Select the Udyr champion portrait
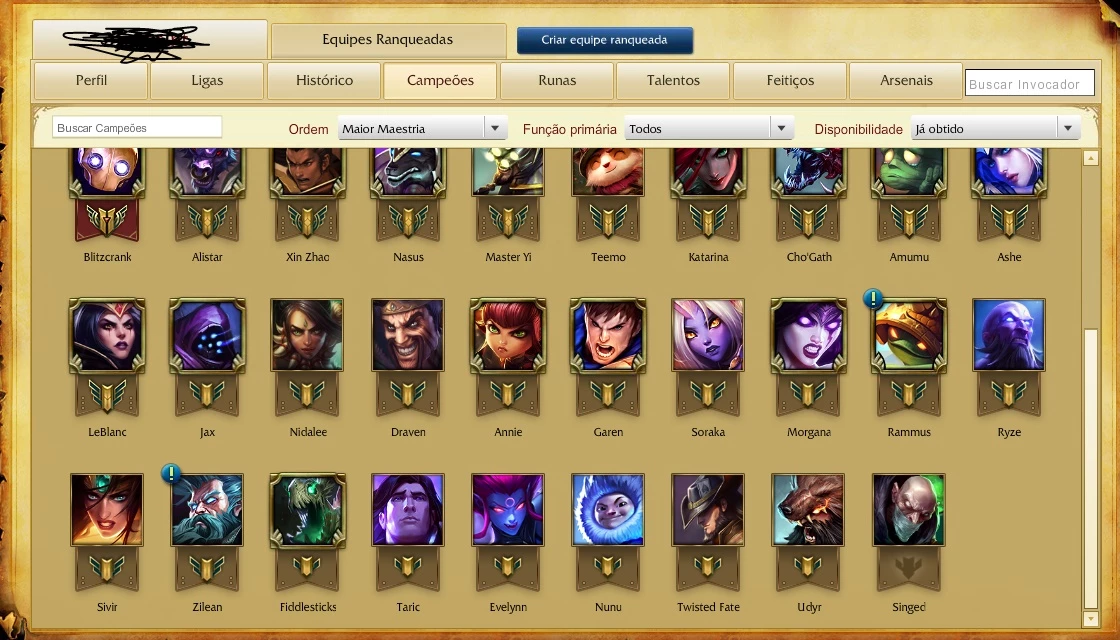The height and width of the screenshot is (640, 1120). [809, 510]
